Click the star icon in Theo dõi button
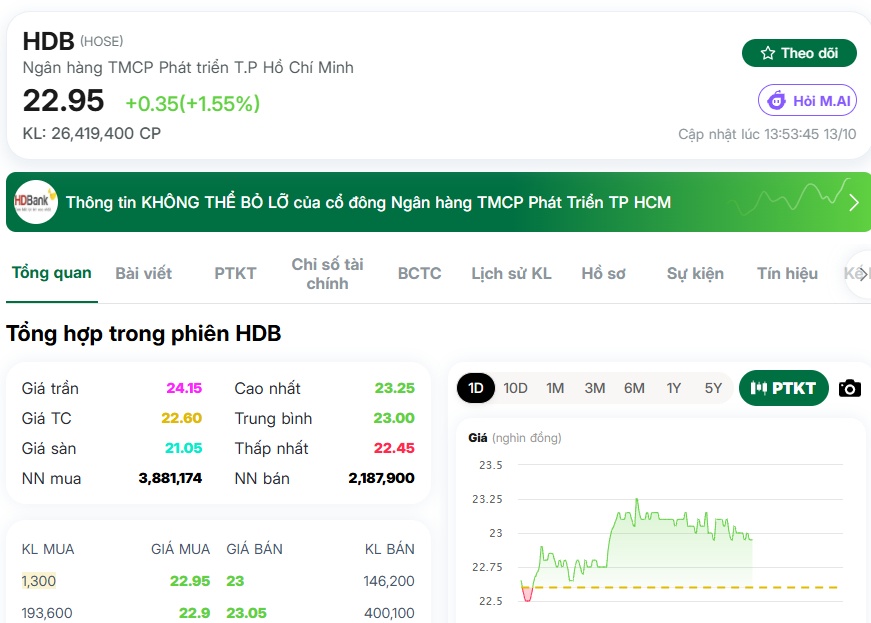The height and width of the screenshot is (623, 871). pyautogui.click(x=768, y=53)
